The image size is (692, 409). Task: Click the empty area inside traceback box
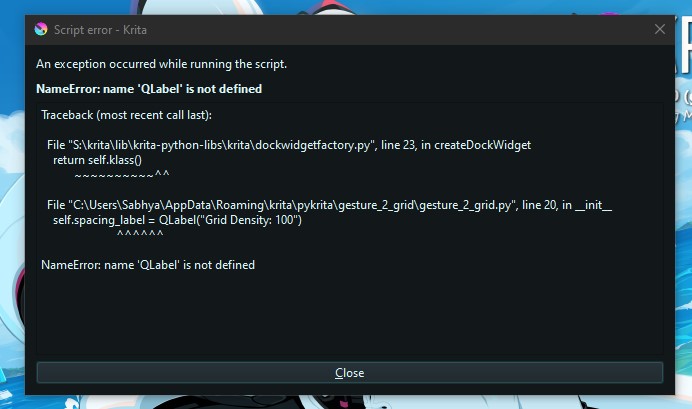pos(350,315)
